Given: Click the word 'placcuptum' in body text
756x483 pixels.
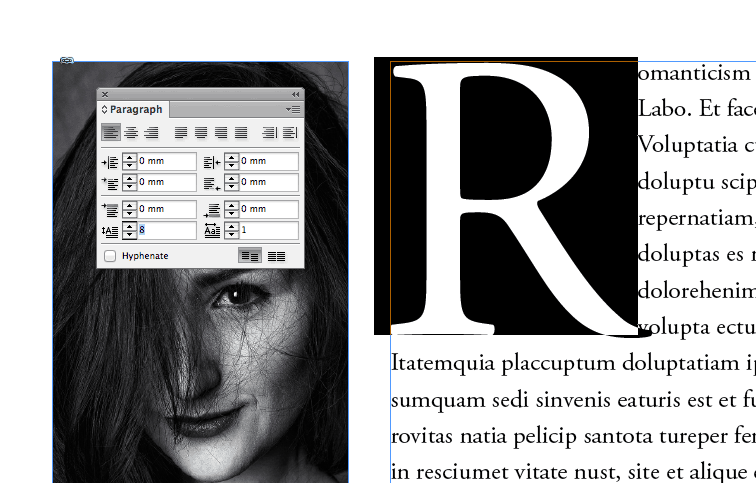Looking at the screenshot, I should coord(558,364).
